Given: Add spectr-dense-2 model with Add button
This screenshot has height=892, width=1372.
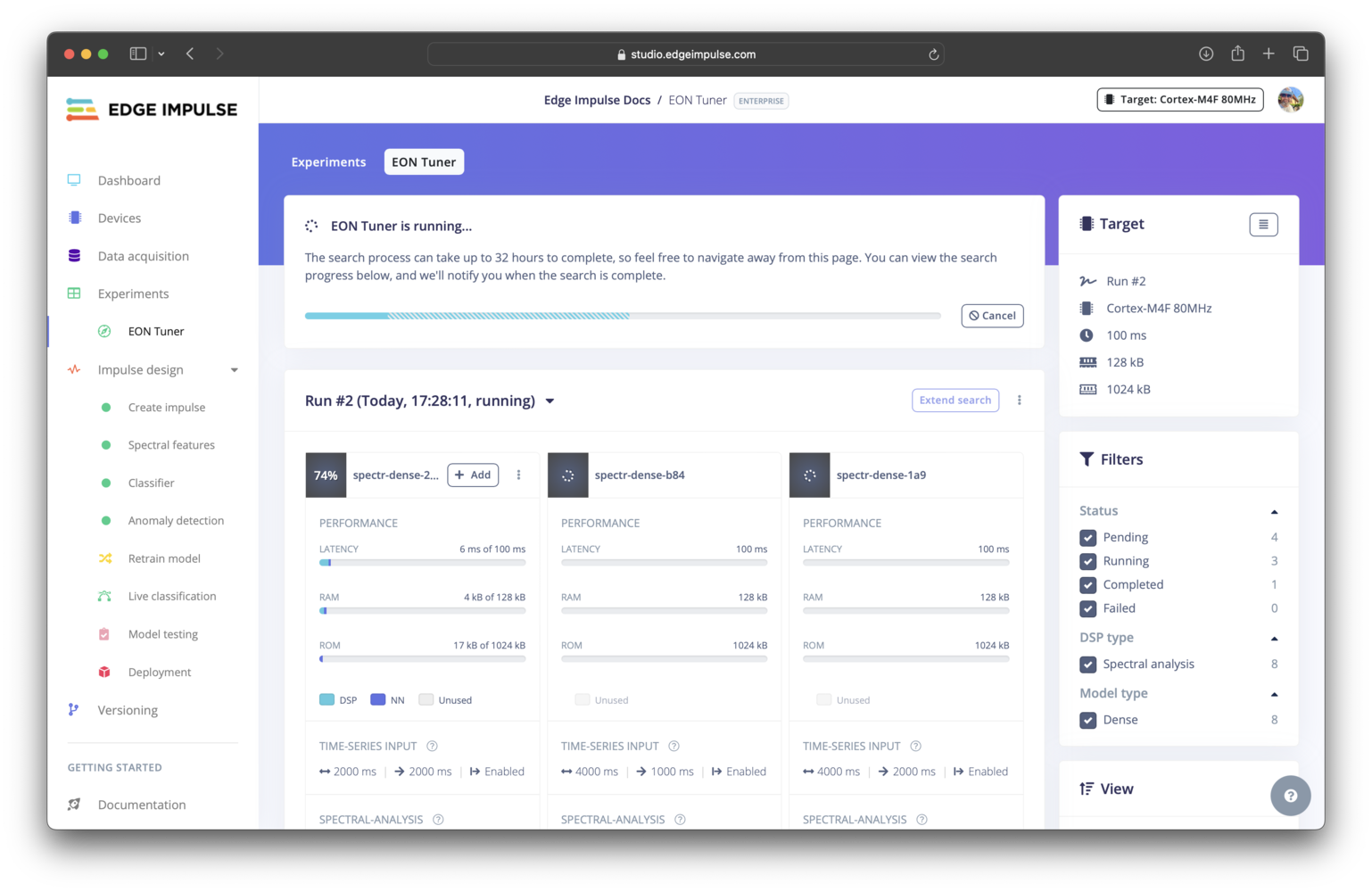Looking at the screenshot, I should click(x=473, y=475).
